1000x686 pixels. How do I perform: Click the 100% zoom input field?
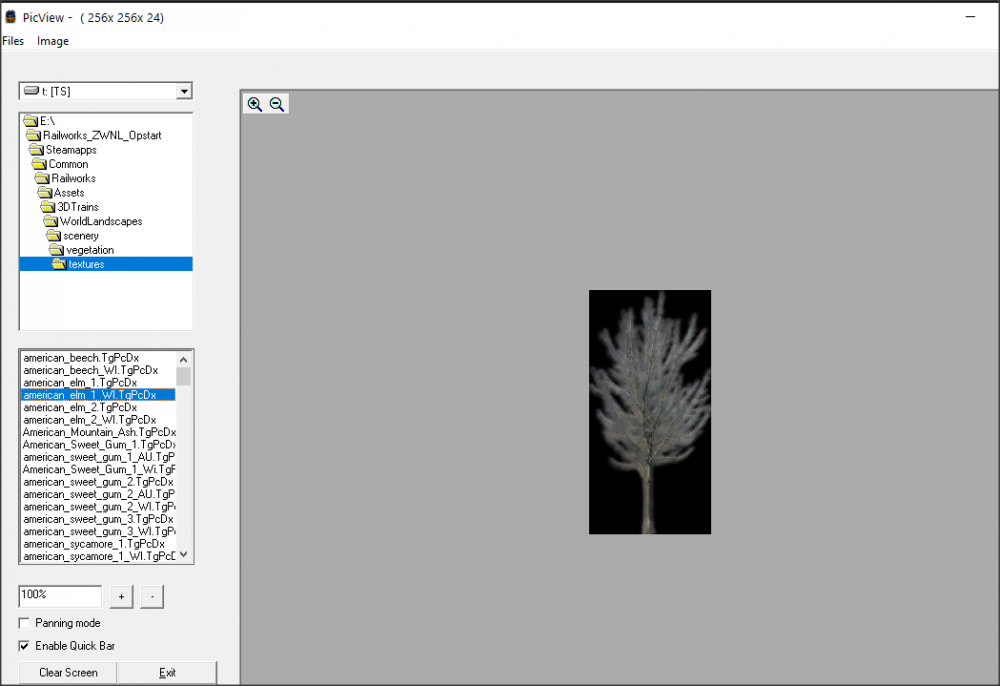click(60, 596)
